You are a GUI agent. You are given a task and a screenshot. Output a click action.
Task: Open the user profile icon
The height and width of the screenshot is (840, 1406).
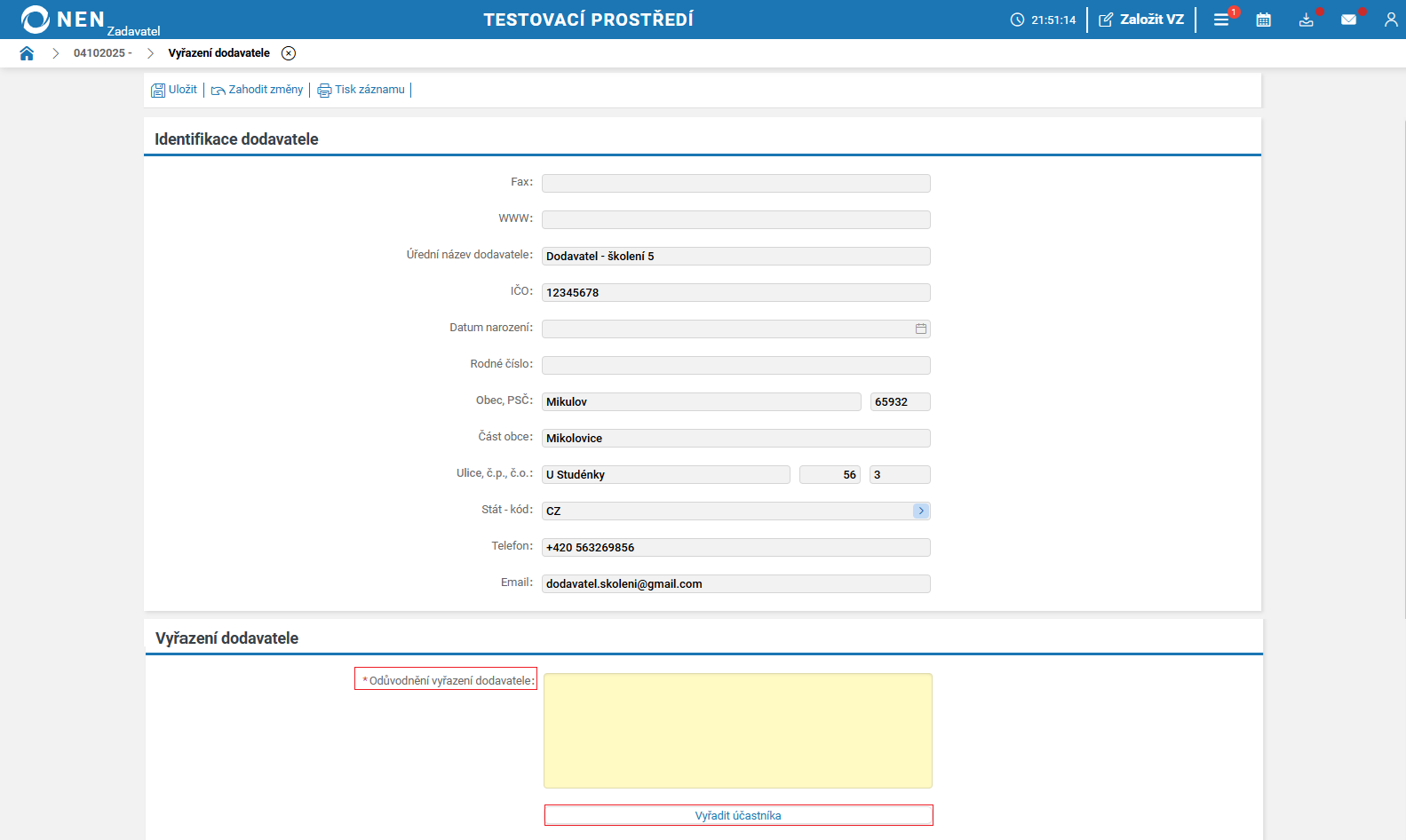[1390, 20]
